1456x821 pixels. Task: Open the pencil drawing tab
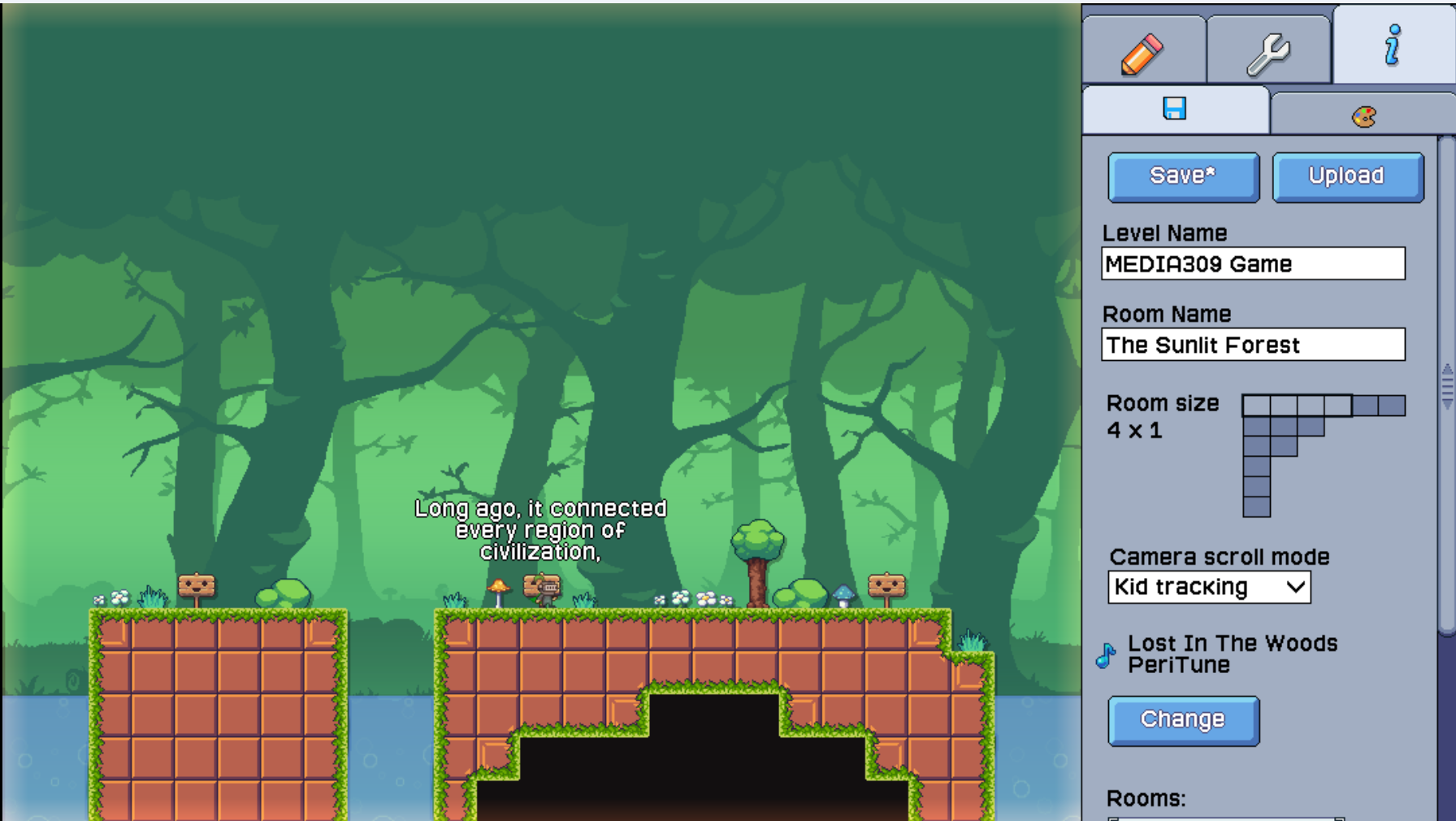1144,50
